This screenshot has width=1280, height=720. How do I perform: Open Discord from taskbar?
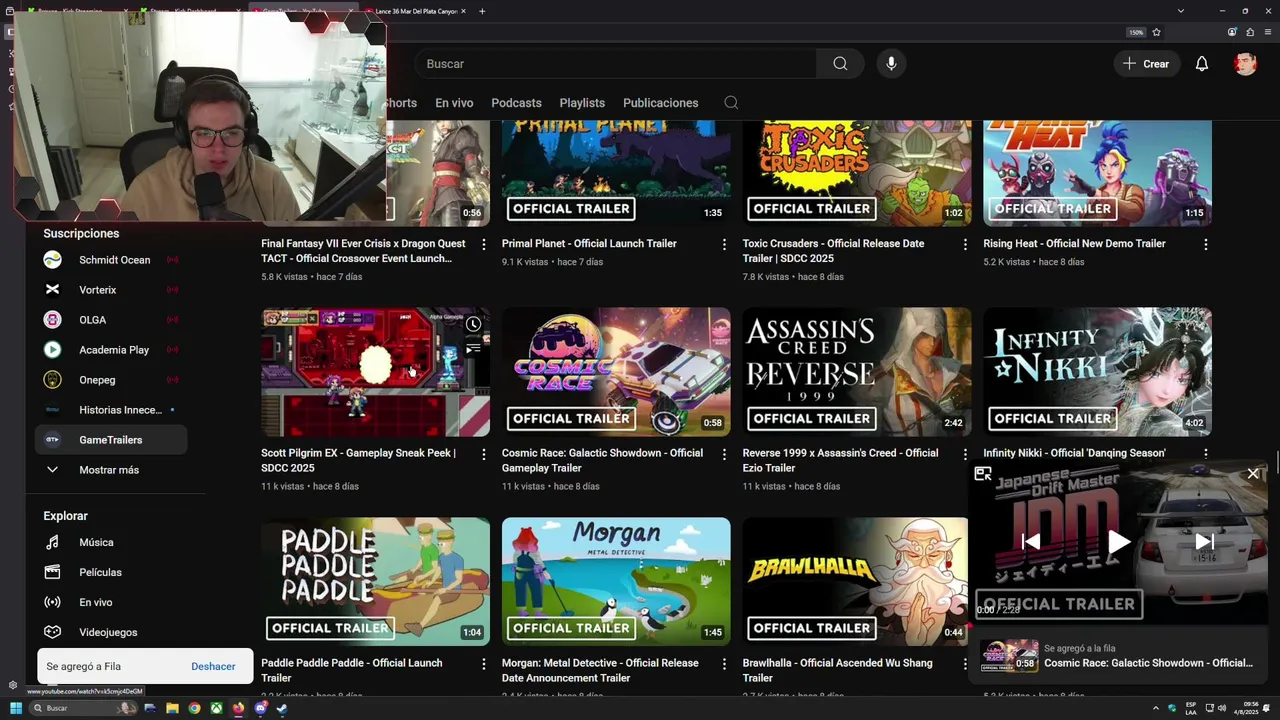coord(260,708)
